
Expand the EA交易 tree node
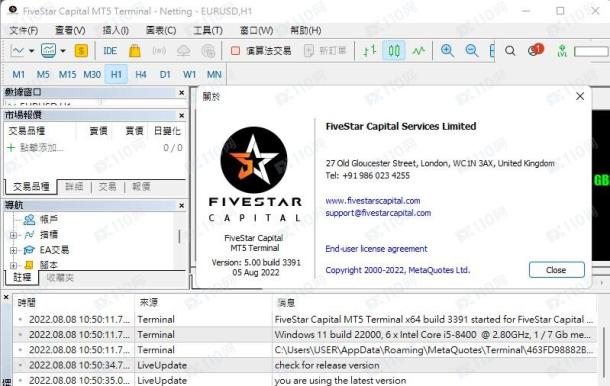coord(13,250)
